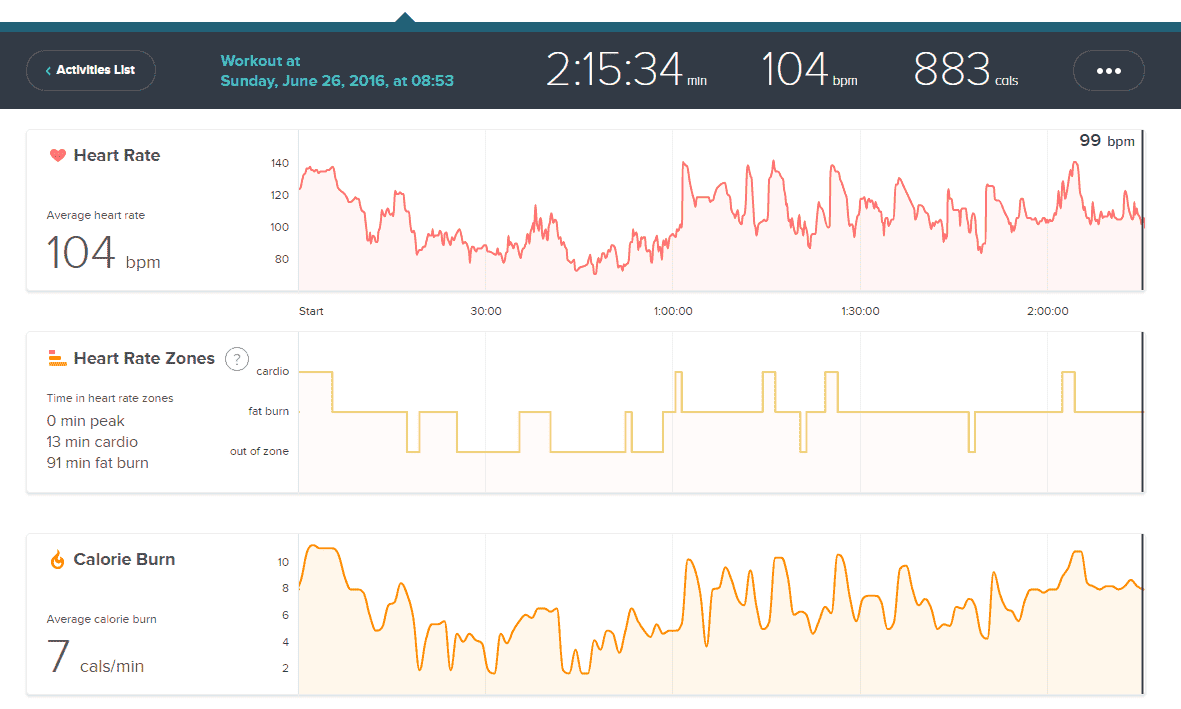The image size is (1181, 709).
Task: Click the flame icon next to Calorie Burn
Action: (x=57, y=560)
